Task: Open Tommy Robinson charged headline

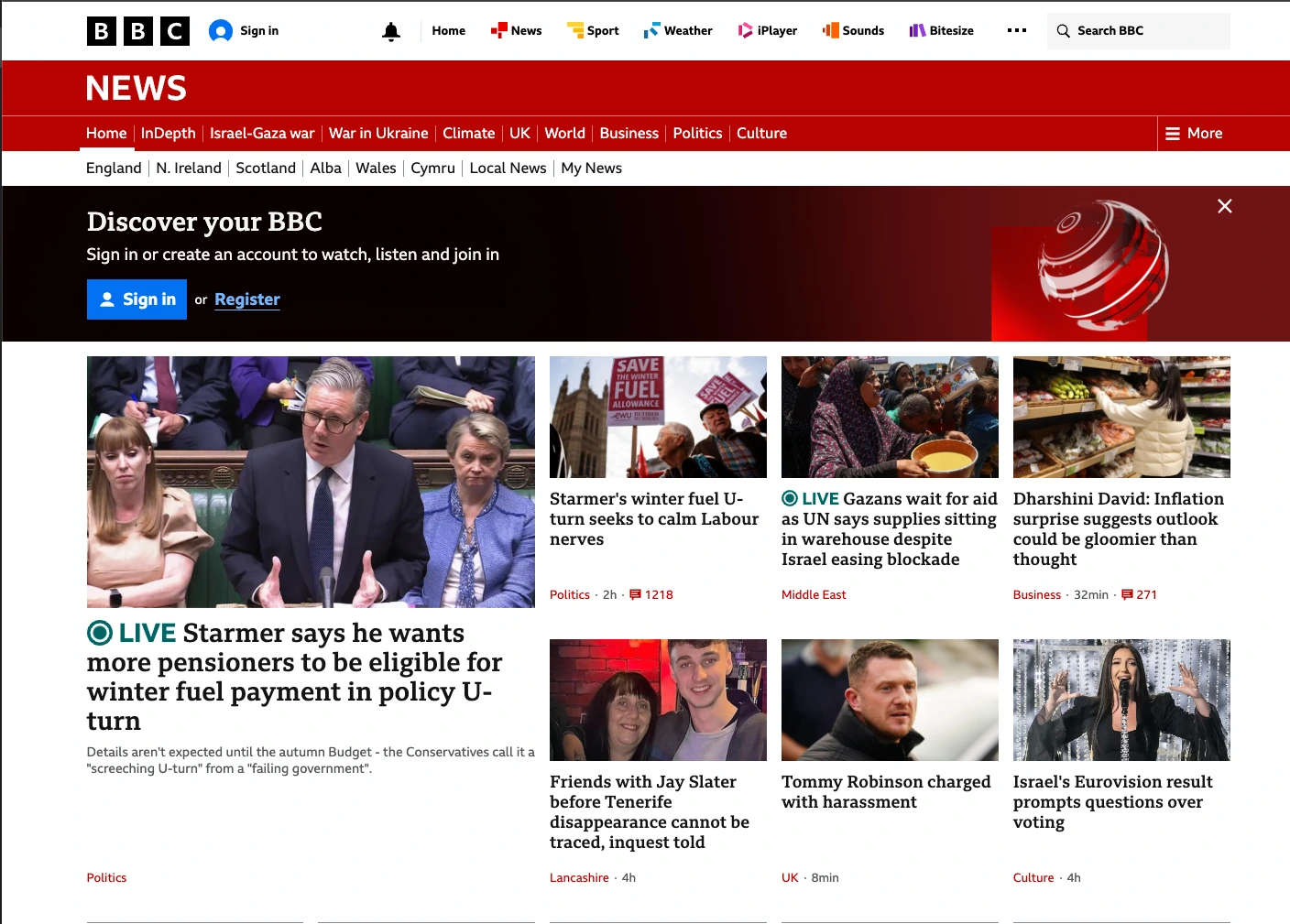Action: coord(886,792)
